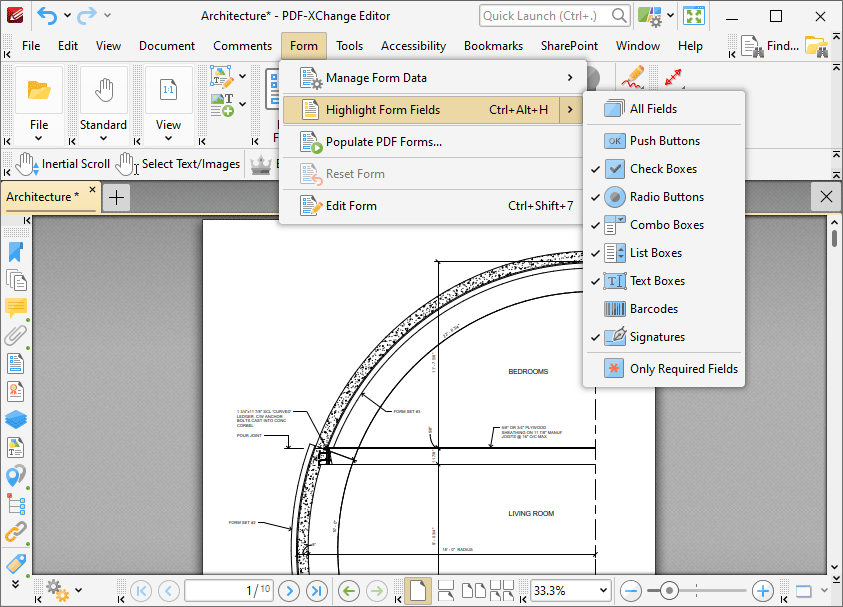Open the zoom level 33.3% dropdown
The width and height of the screenshot is (843, 607).
click(x=603, y=591)
